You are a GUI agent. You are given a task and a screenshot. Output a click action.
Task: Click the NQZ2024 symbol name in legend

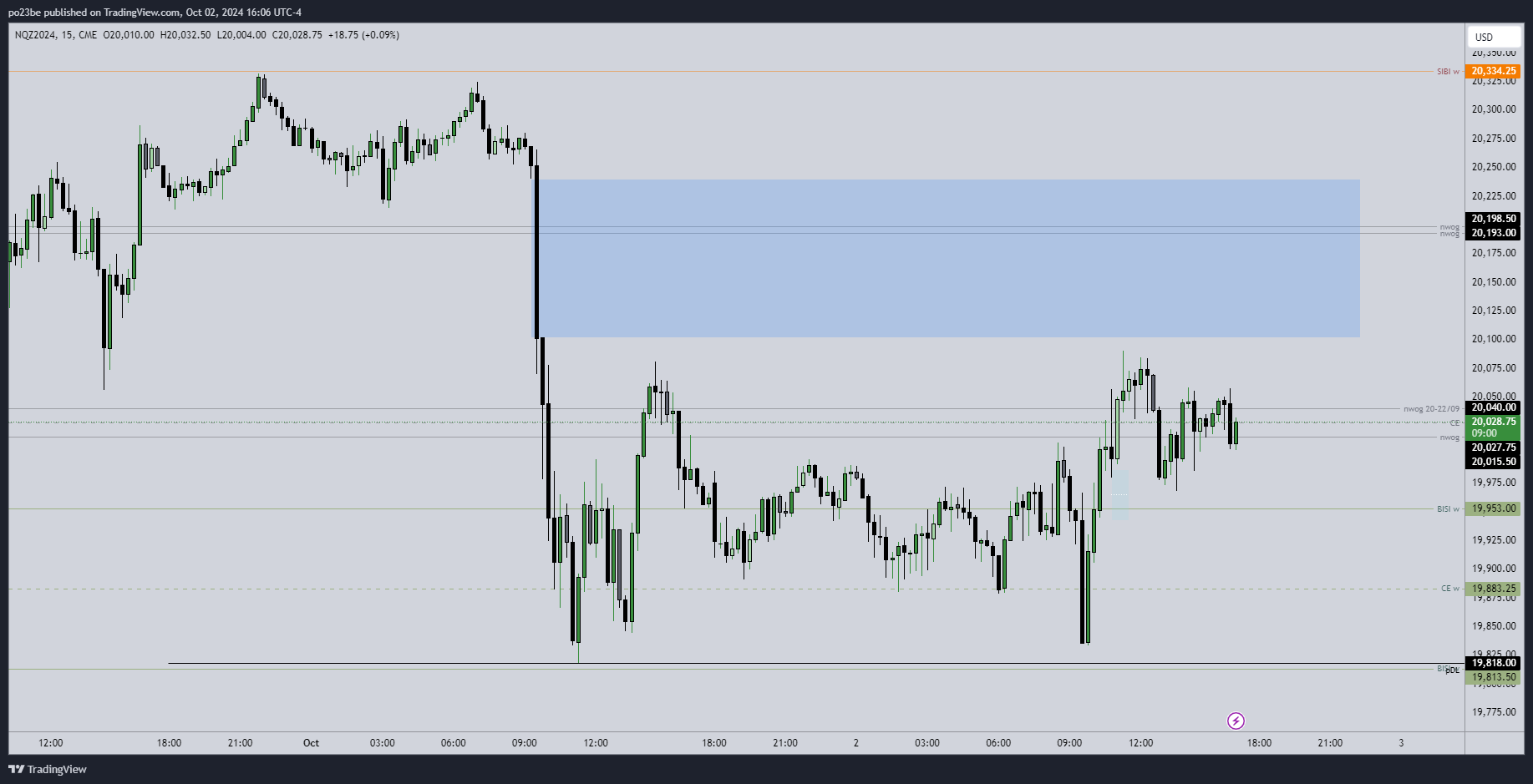(x=35, y=35)
